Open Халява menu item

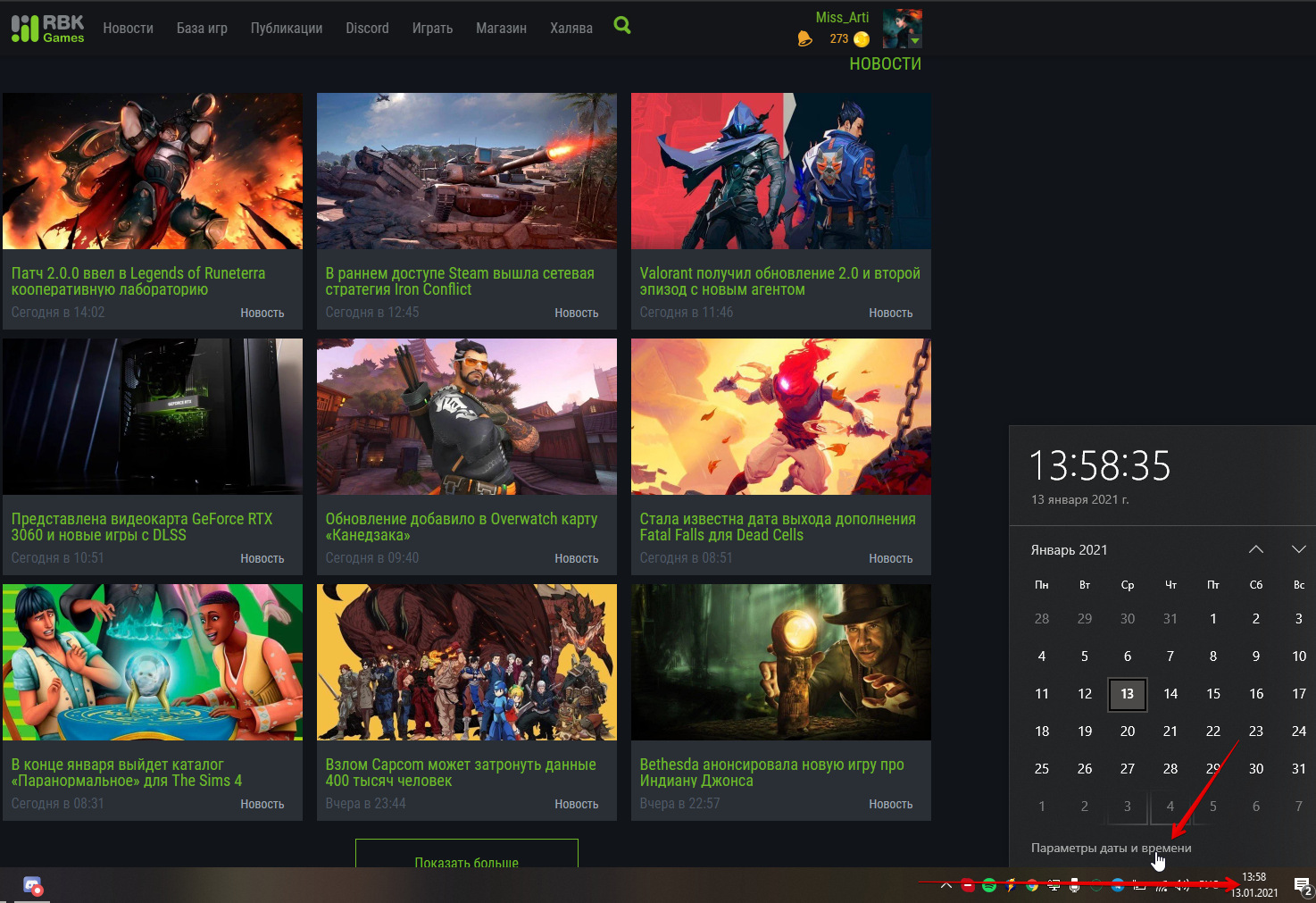571,28
